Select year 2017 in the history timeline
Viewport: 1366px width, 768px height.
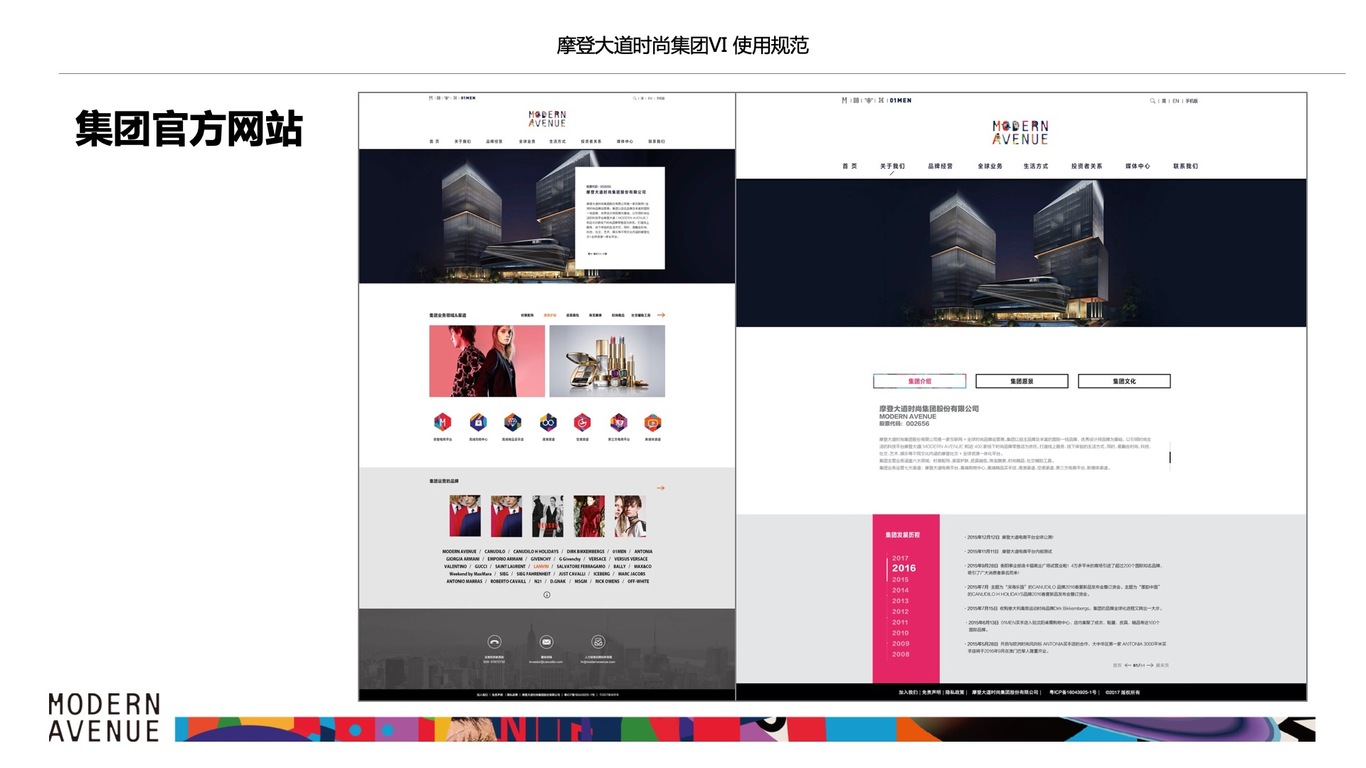[x=901, y=558]
